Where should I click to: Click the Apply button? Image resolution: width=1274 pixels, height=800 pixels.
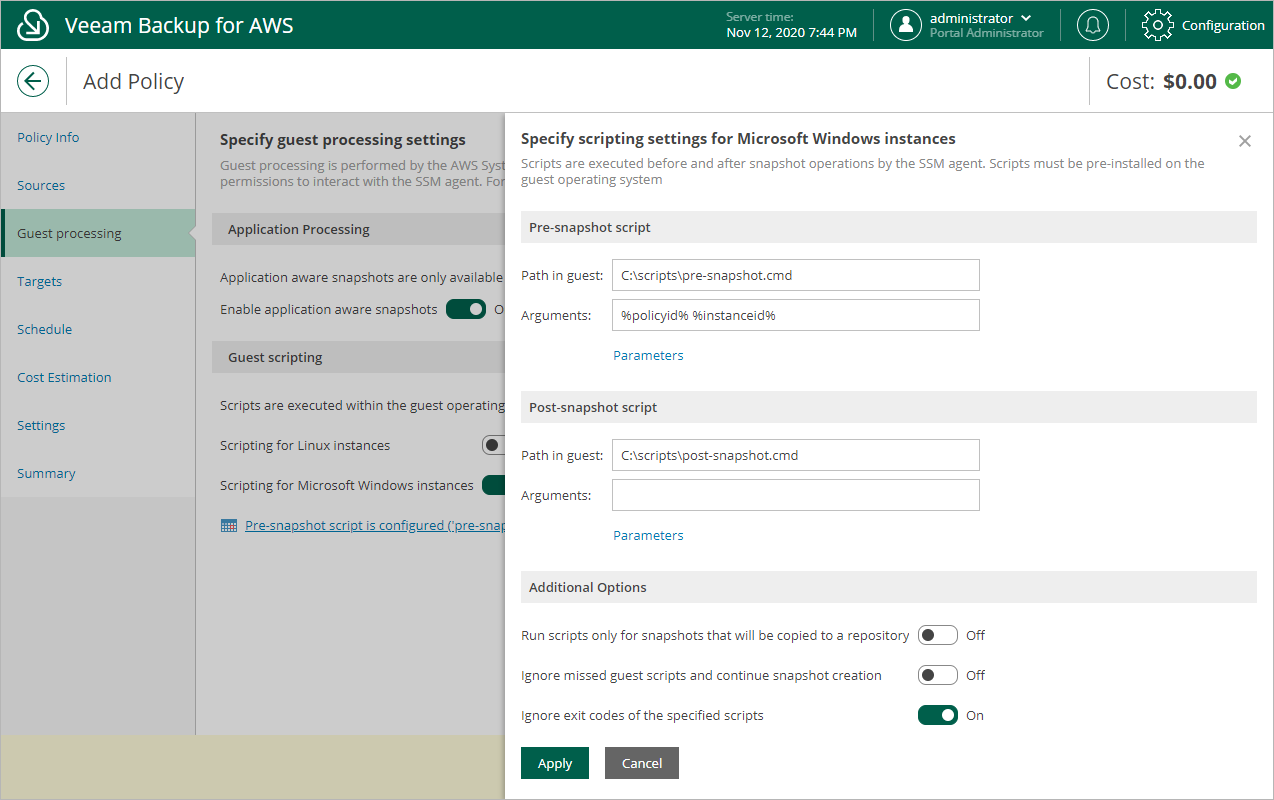(x=555, y=763)
